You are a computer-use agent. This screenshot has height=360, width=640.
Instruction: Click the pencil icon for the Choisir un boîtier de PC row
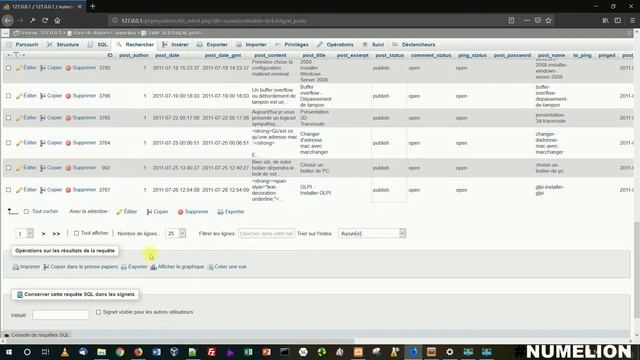point(19,168)
